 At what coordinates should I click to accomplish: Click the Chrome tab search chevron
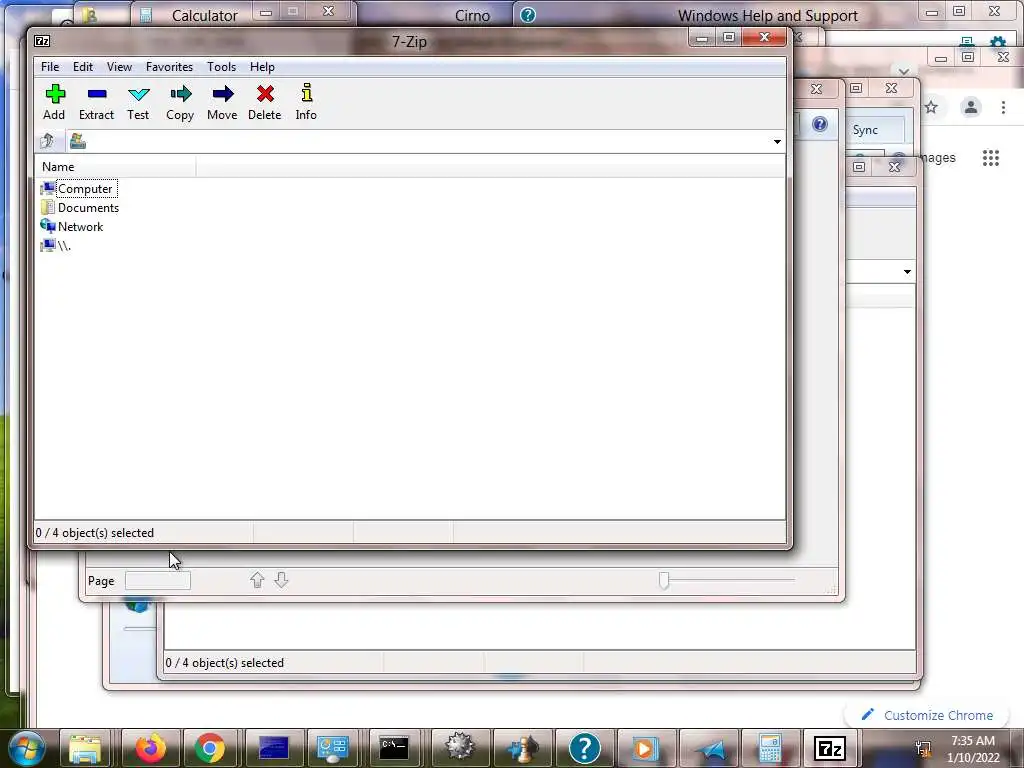[x=904, y=71]
